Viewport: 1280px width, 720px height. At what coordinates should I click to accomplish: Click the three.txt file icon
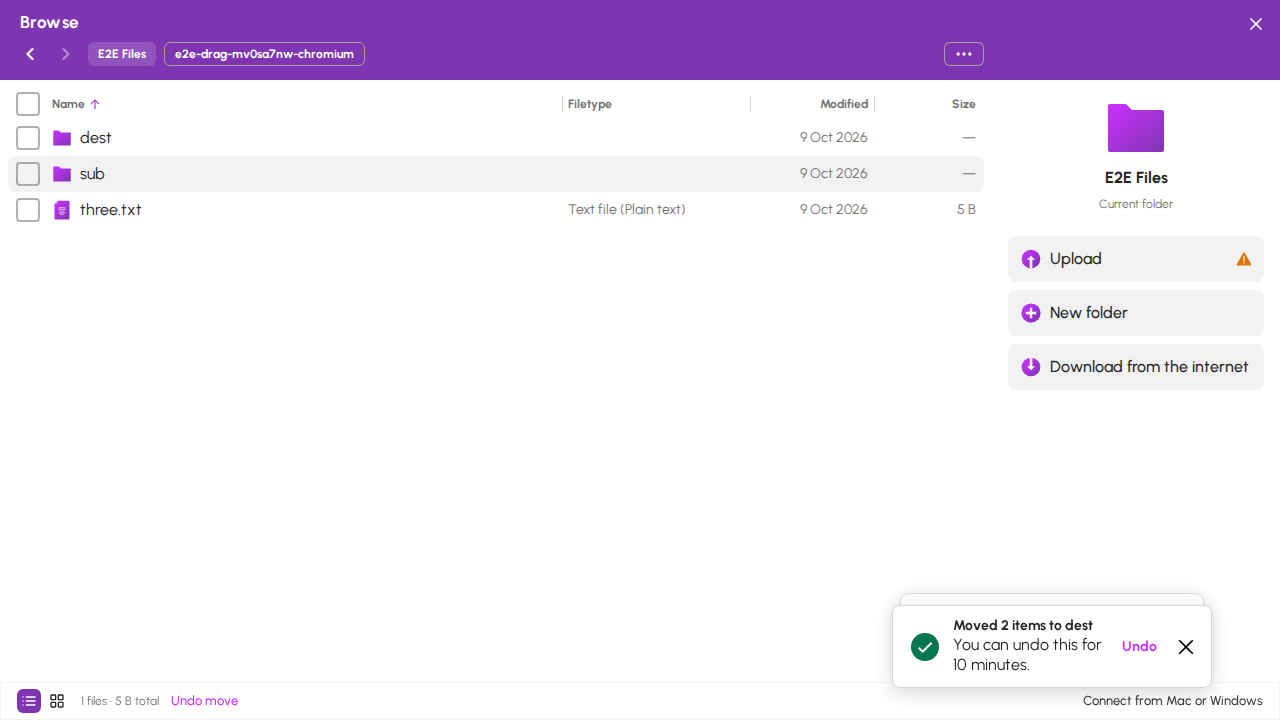pos(62,210)
